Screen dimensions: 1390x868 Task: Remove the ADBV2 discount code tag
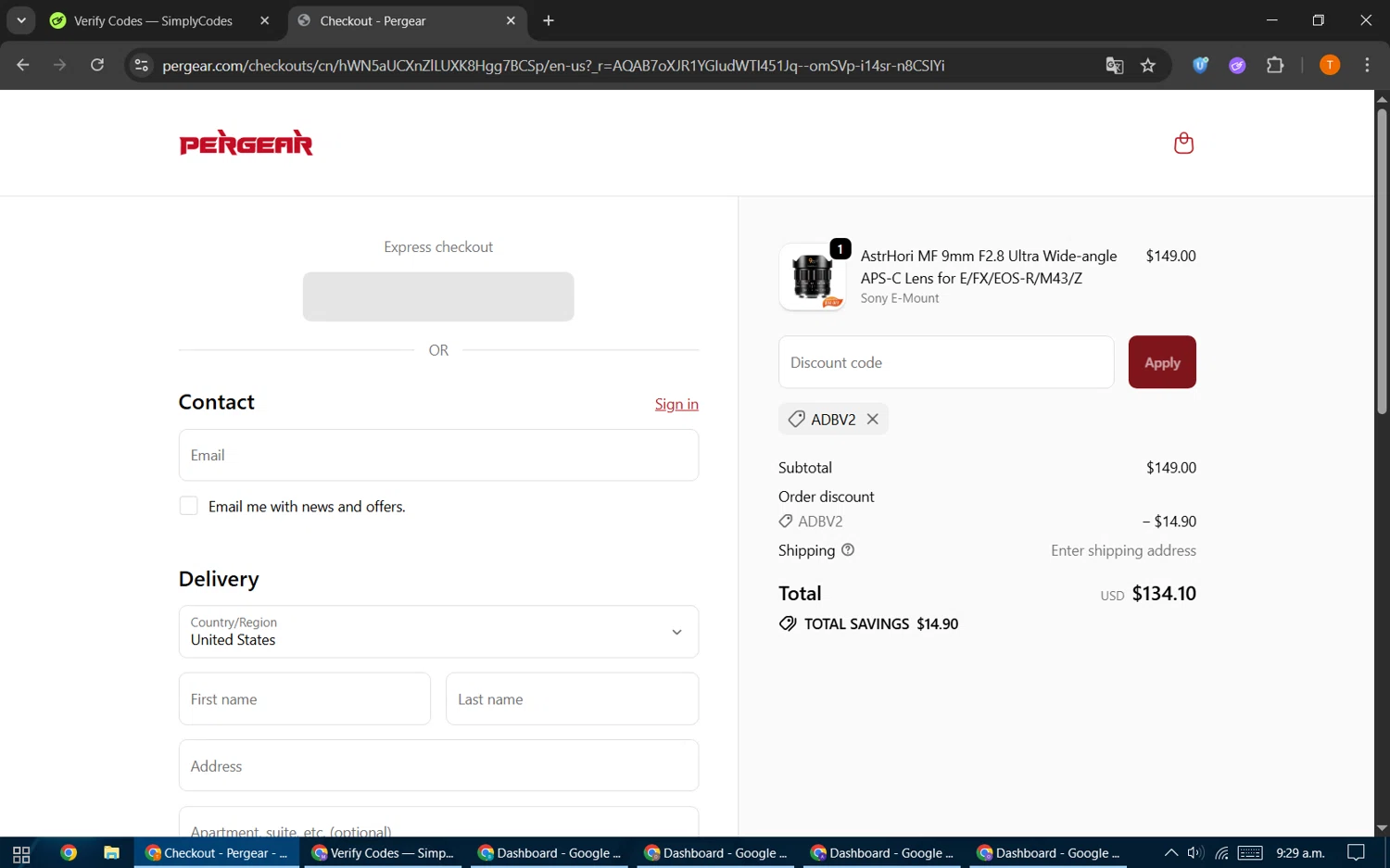click(873, 419)
